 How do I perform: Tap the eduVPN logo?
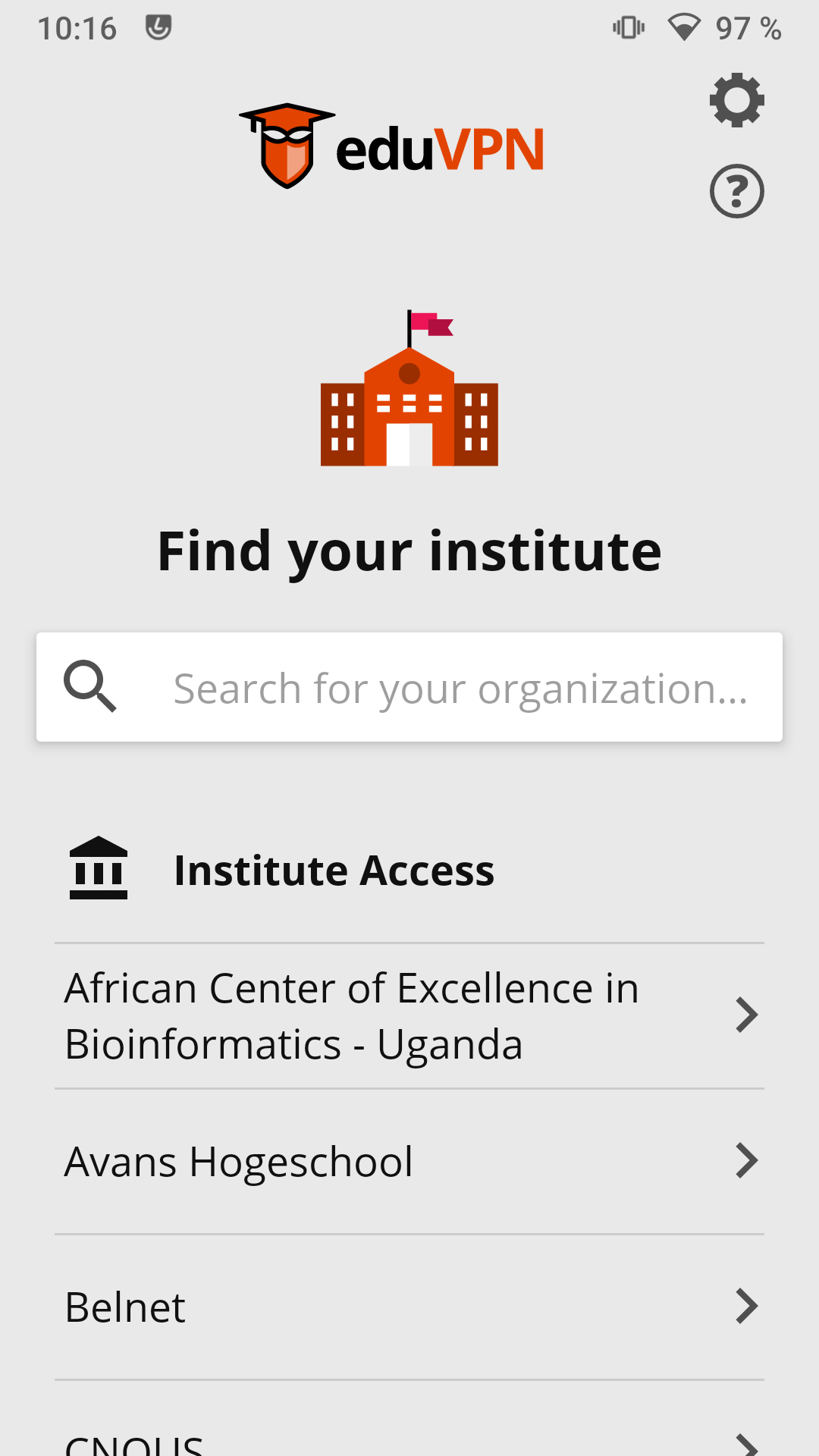pos(392,146)
